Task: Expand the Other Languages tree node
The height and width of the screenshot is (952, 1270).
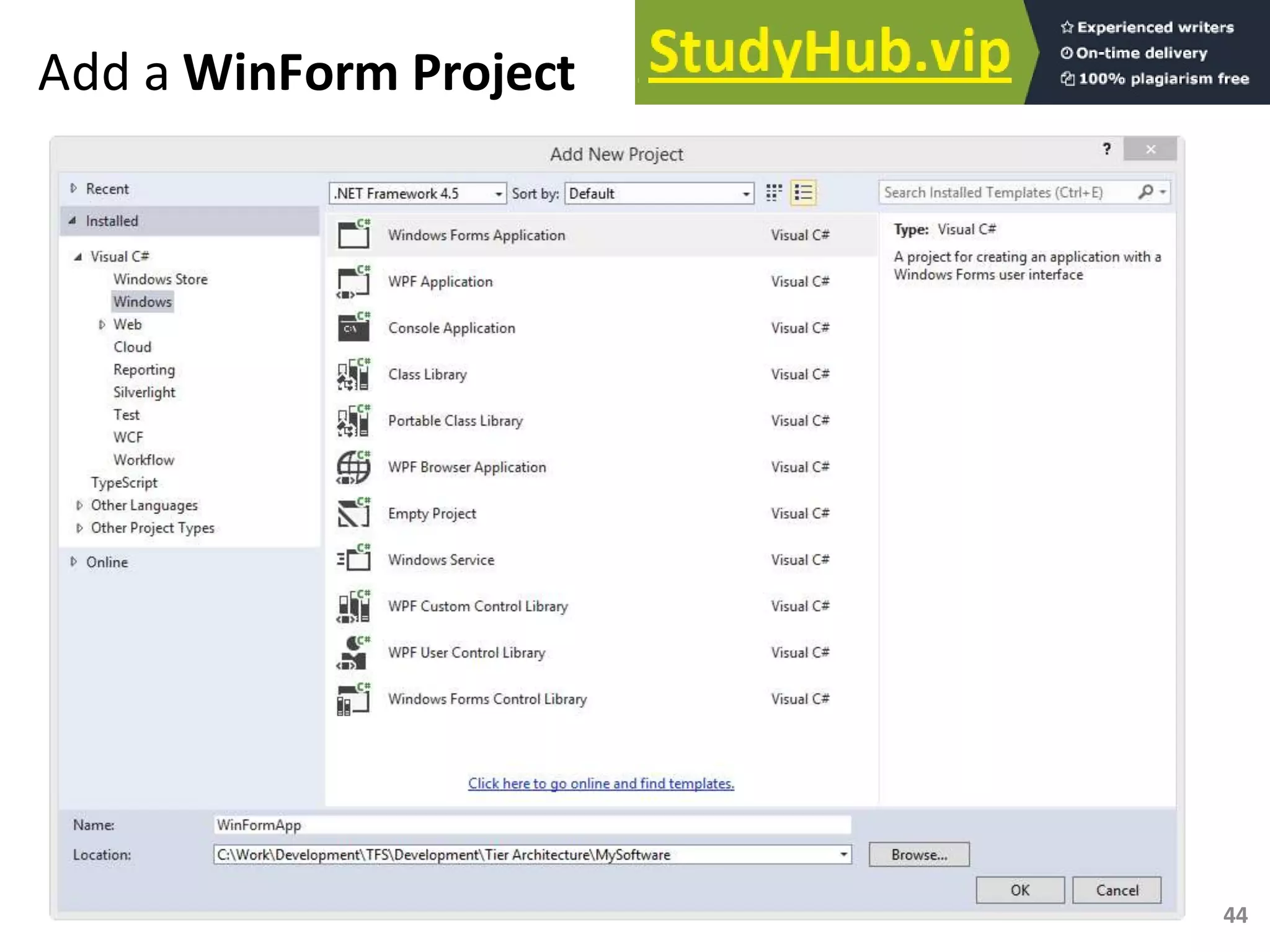Action: [79, 506]
